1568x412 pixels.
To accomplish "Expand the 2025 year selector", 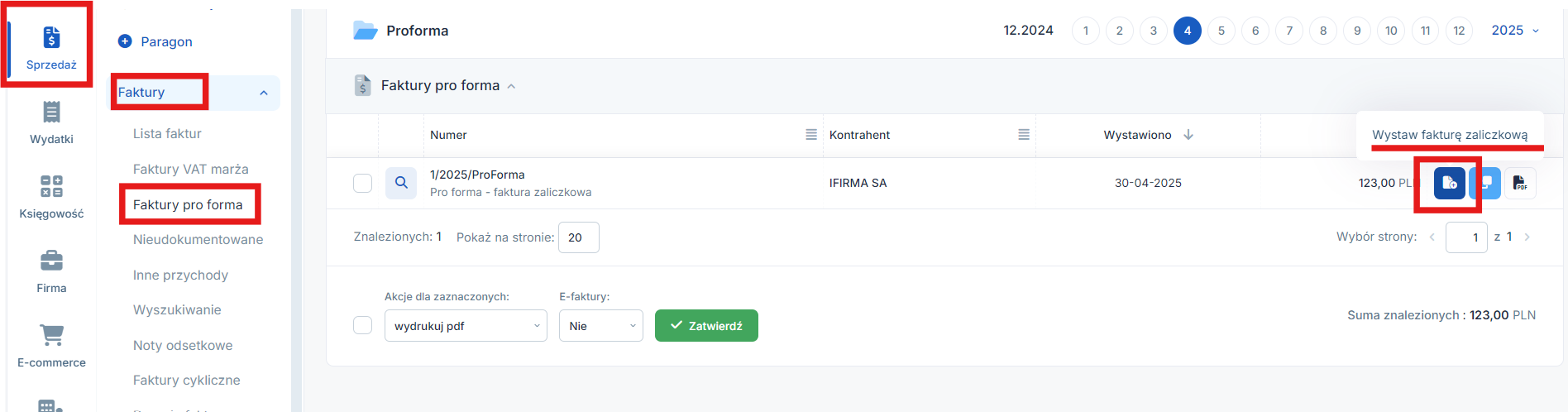I will (x=1515, y=31).
